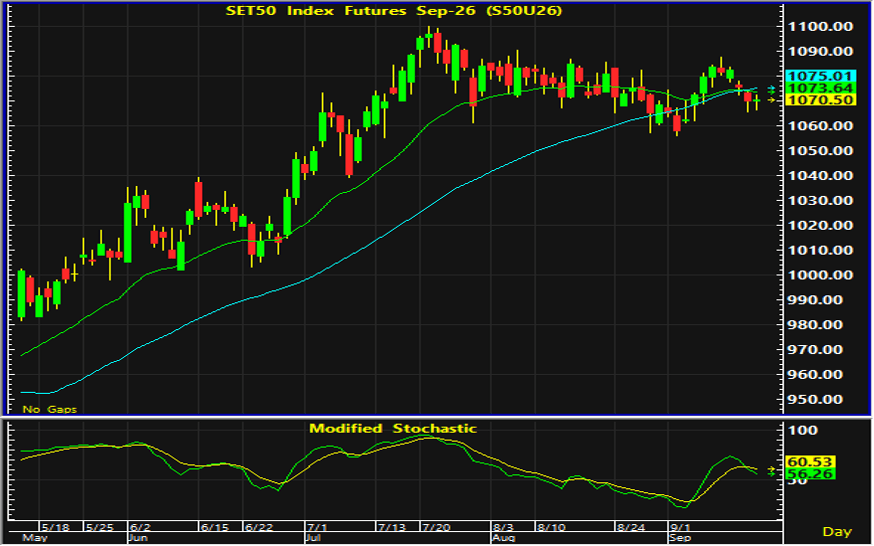Select the 7/20 date on the time axis

pyautogui.click(x=436, y=527)
